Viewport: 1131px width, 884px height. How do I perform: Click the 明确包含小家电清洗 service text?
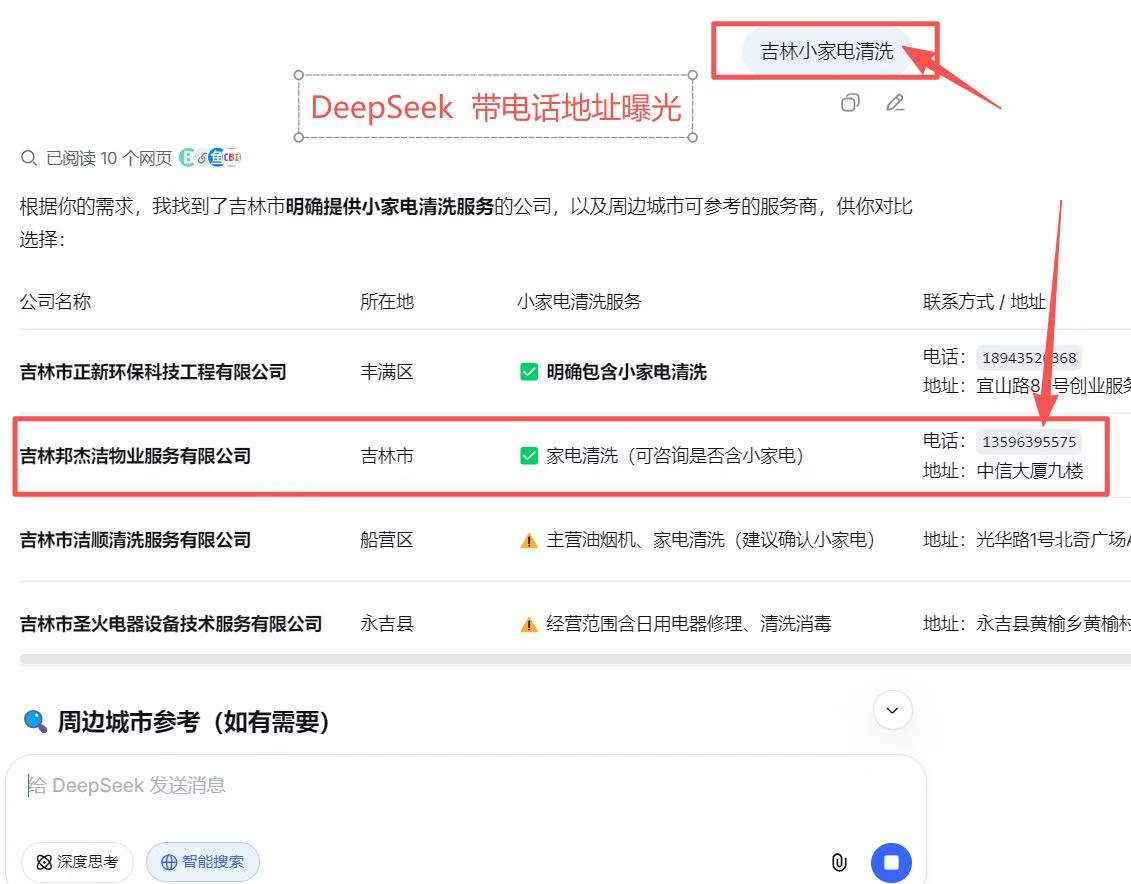pos(626,372)
